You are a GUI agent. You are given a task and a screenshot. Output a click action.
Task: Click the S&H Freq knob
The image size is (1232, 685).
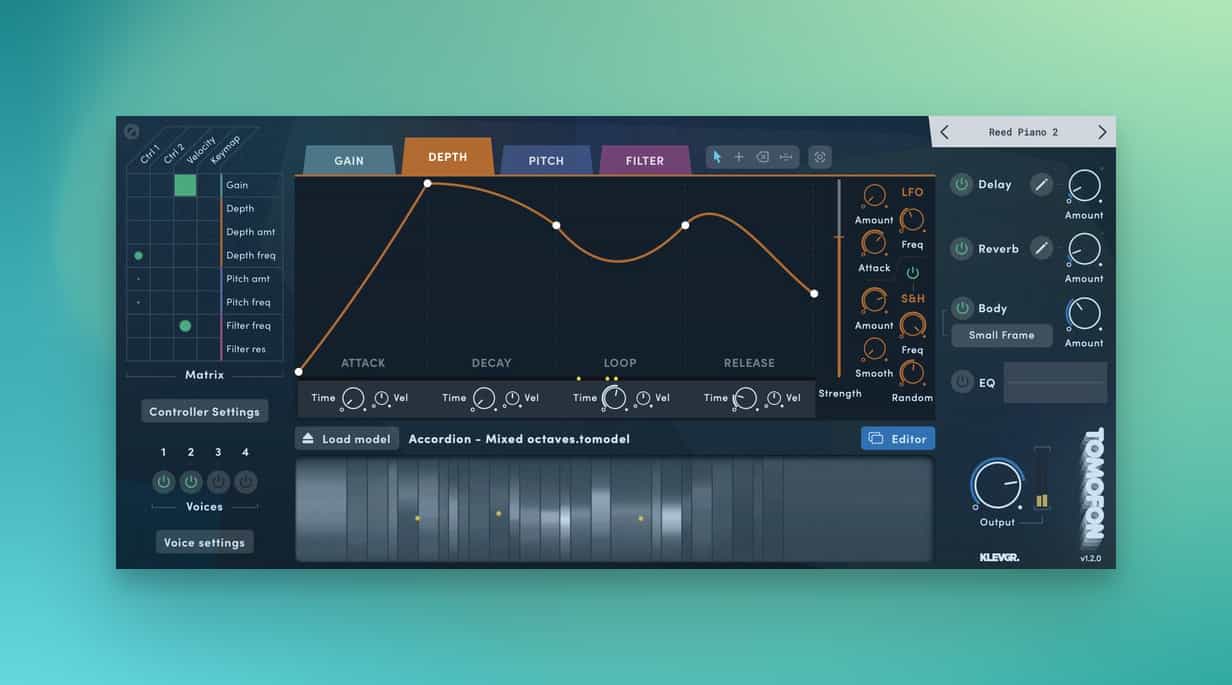click(912, 325)
